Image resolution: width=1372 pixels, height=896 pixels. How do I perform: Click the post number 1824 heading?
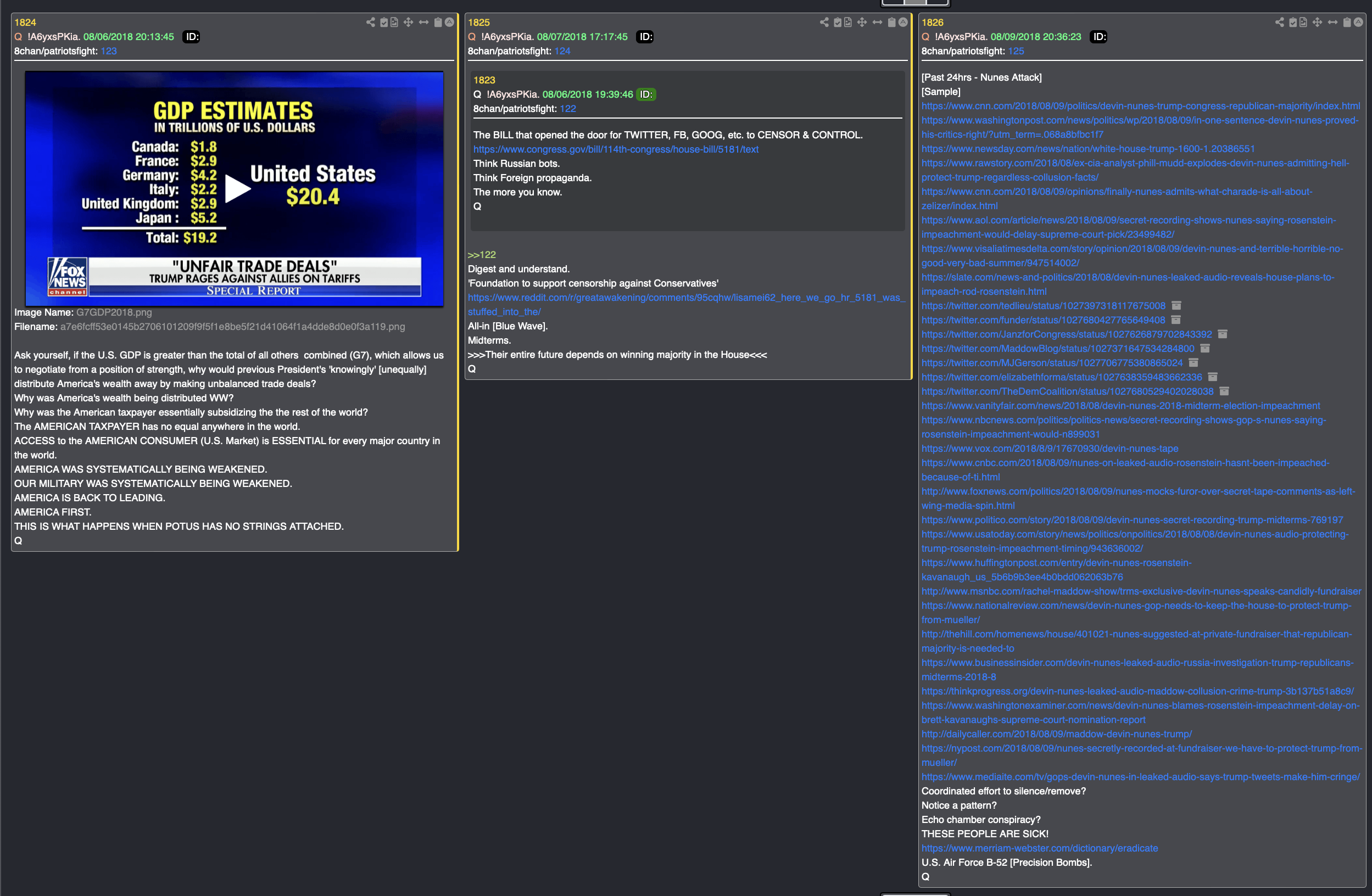tap(25, 23)
